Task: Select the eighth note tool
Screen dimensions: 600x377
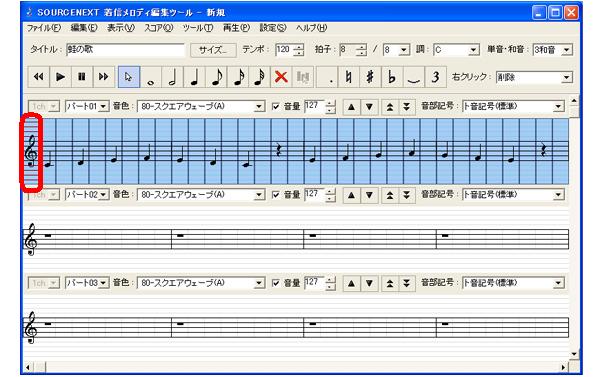Action: tap(216, 77)
